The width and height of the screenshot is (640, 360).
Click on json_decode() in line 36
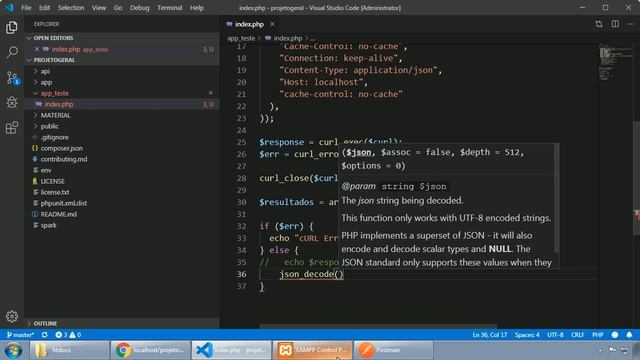[x=312, y=274]
